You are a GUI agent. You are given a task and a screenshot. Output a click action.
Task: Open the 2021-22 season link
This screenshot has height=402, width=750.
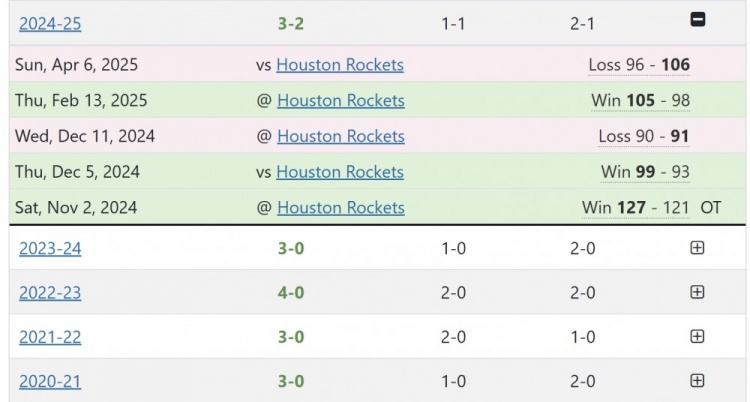50,337
